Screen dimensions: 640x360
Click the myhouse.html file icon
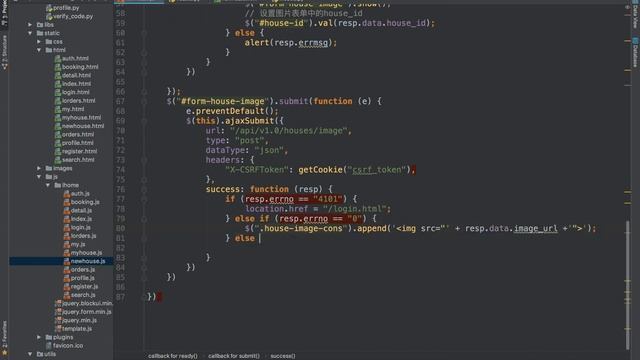(x=58, y=118)
